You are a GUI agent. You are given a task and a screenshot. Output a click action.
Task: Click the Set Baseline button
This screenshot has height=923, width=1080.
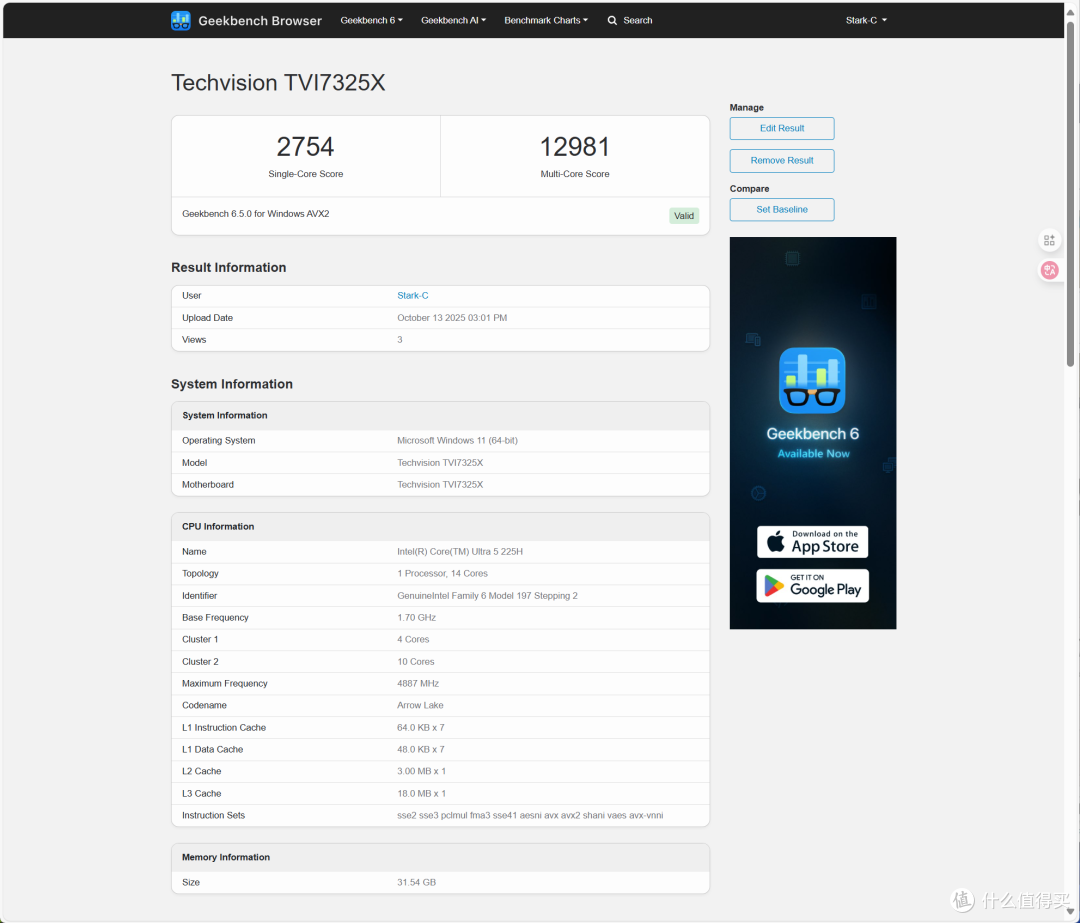(x=782, y=209)
